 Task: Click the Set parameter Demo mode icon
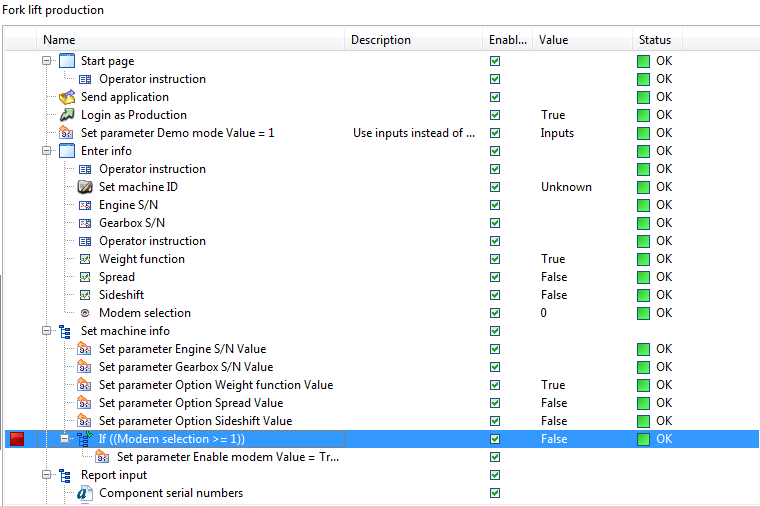click(66, 133)
